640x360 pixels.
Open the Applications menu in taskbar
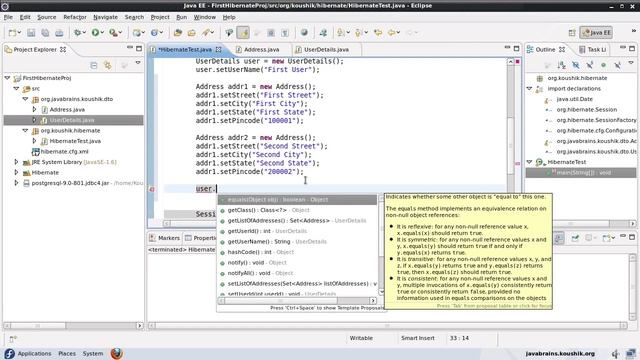click(x=34, y=353)
